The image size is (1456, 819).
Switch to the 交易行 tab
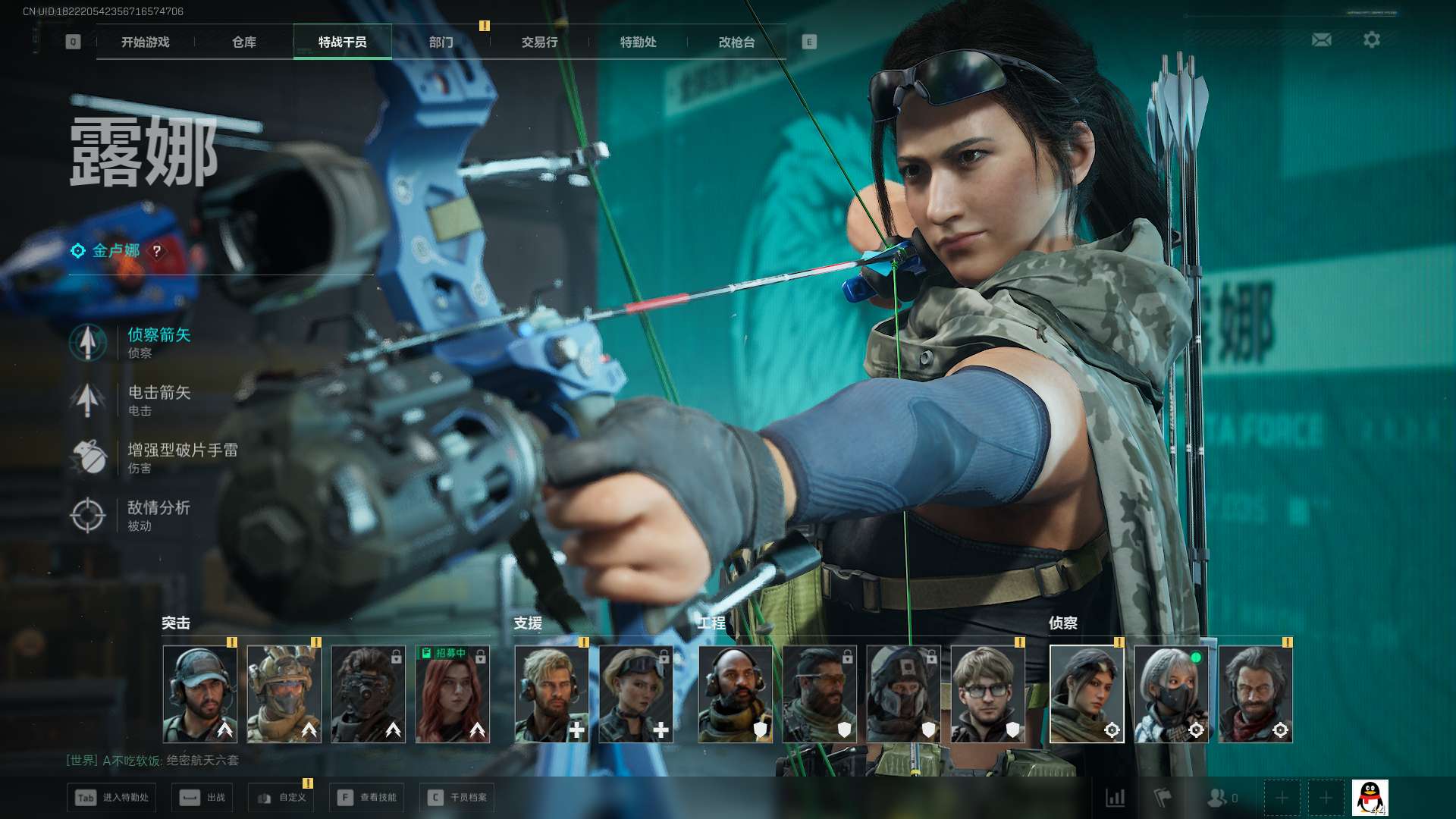coord(539,42)
